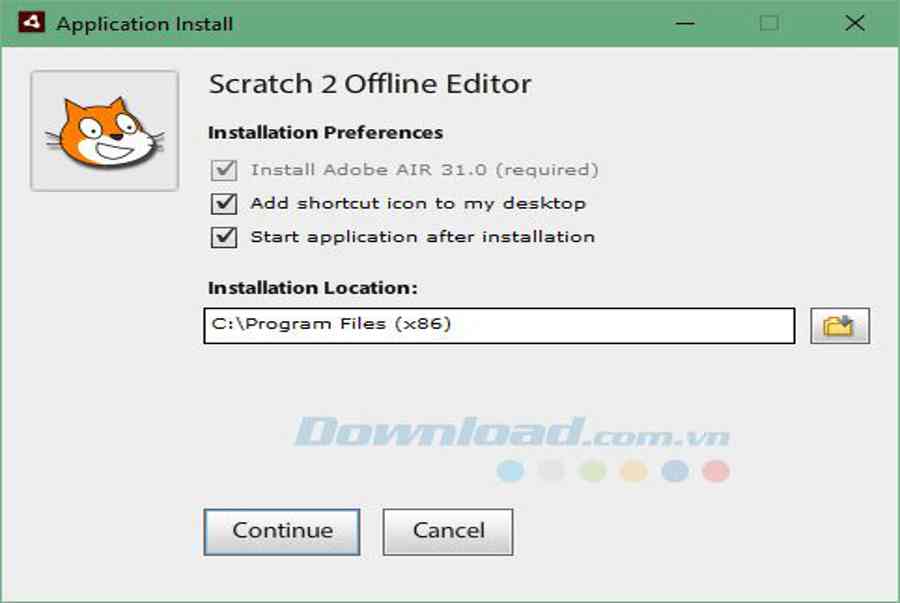
Task: Click the installation location path field
Action: pyautogui.click(x=499, y=325)
